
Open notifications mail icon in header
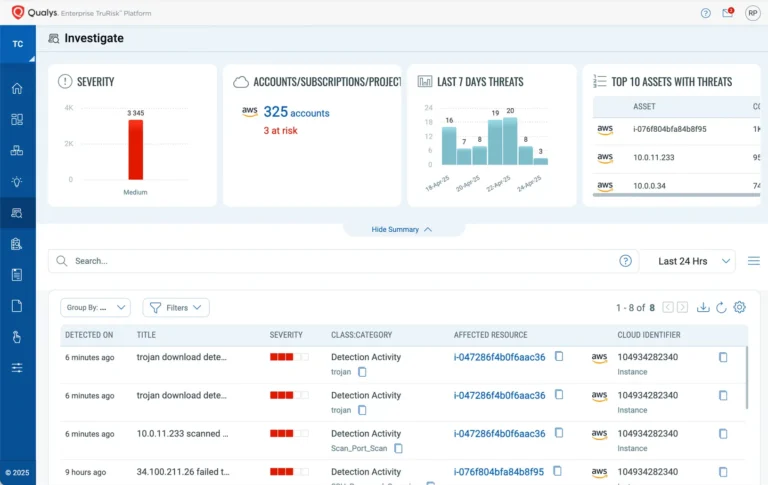728,13
